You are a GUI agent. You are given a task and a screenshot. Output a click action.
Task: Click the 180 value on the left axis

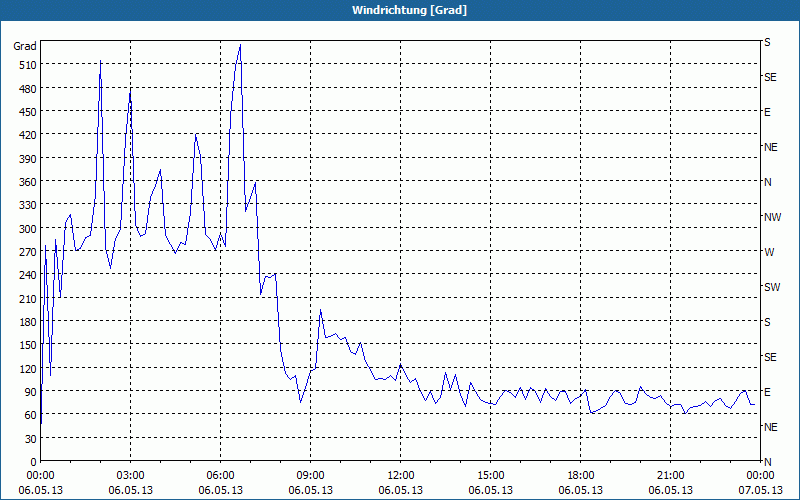point(28,322)
